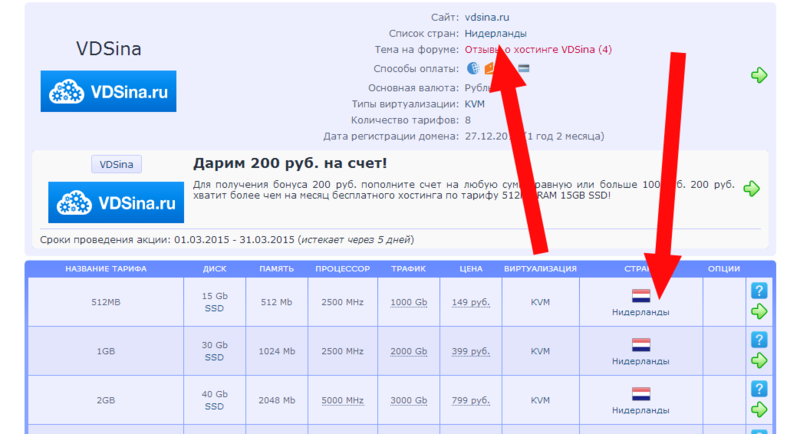The image size is (800, 434).
Task: Click 2000 Gb traffic value
Action: 409,351
